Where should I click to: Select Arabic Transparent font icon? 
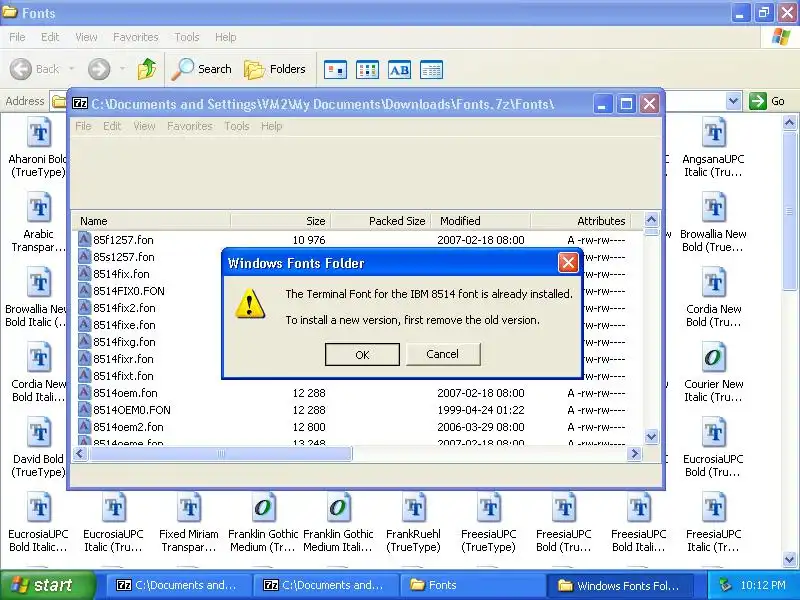pyautogui.click(x=39, y=208)
